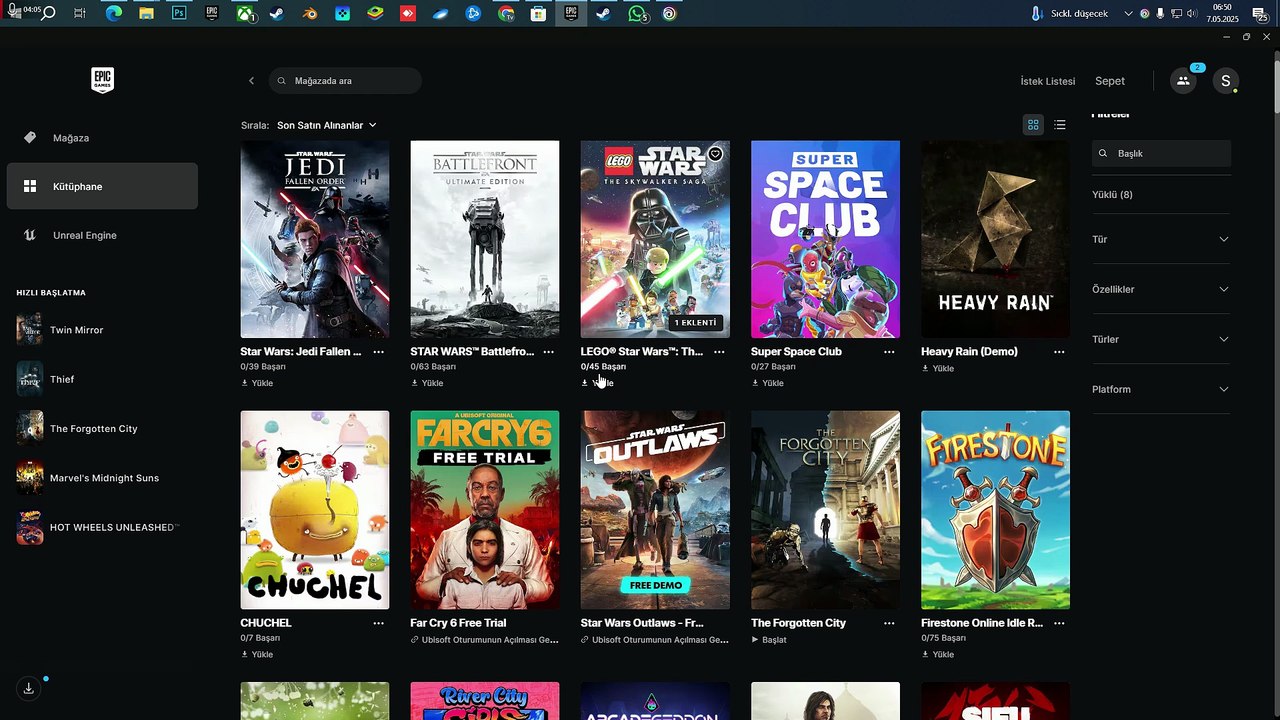1280x720 pixels.
Task: Switch library to list view
Action: coord(1060,125)
